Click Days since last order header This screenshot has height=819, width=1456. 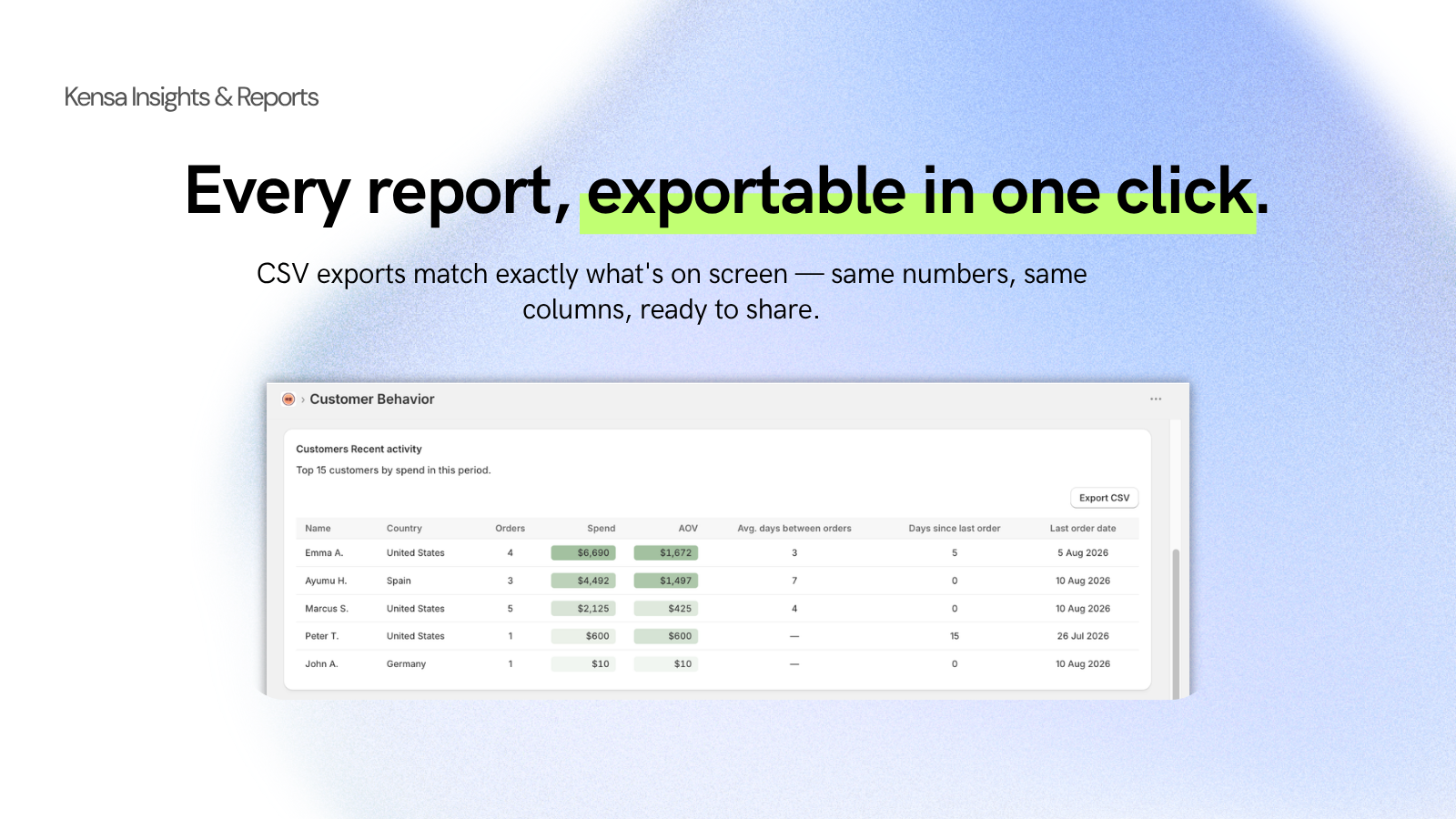(955, 528)
